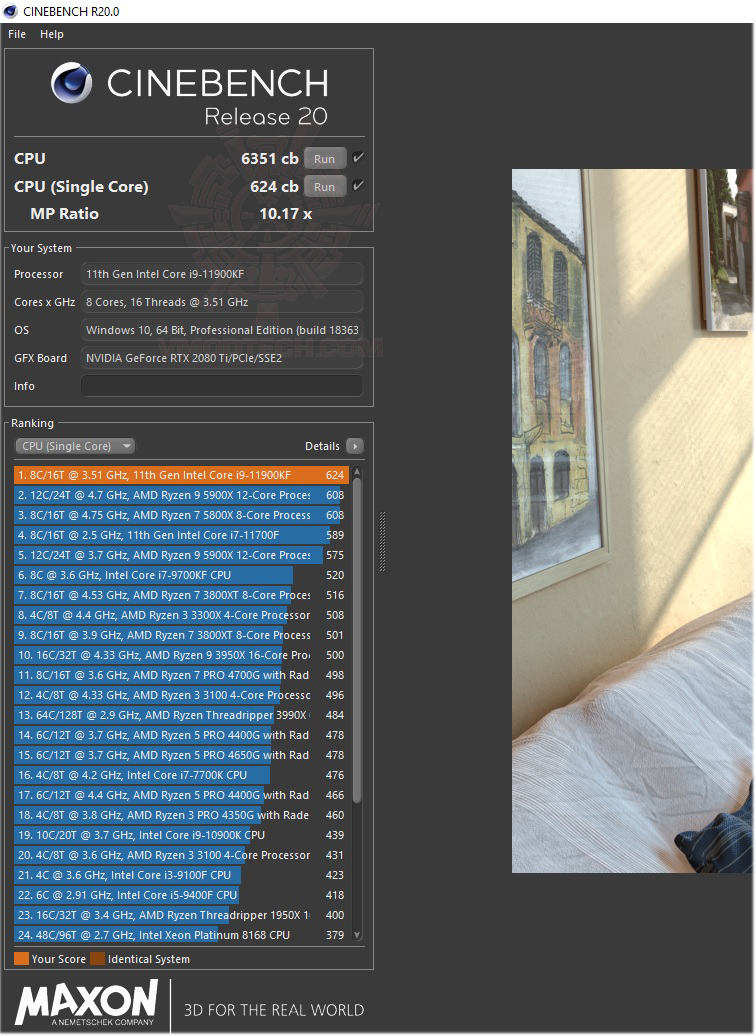This screenshot has width=756, height=1036.
Task: Run the CPU (Single Core) benchmark
Action: (324, 187)
